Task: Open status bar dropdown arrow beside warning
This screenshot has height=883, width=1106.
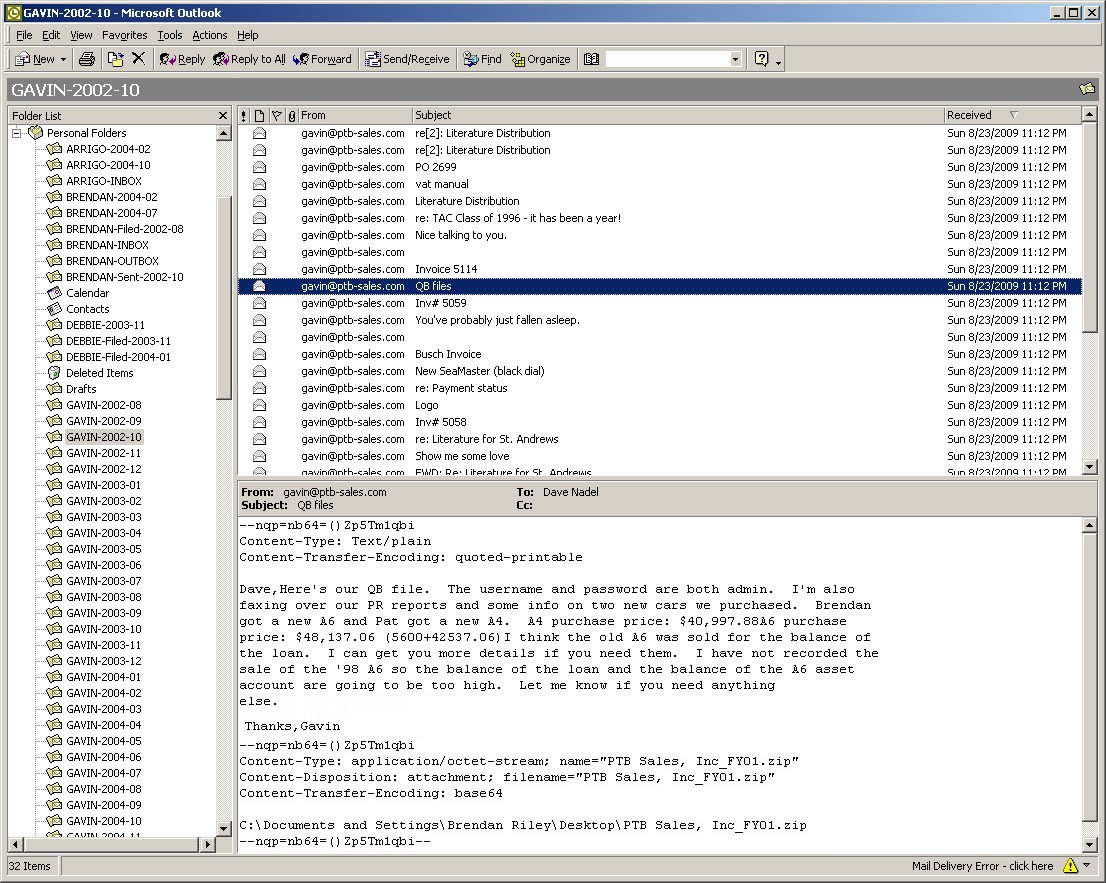Action: 1086,865
